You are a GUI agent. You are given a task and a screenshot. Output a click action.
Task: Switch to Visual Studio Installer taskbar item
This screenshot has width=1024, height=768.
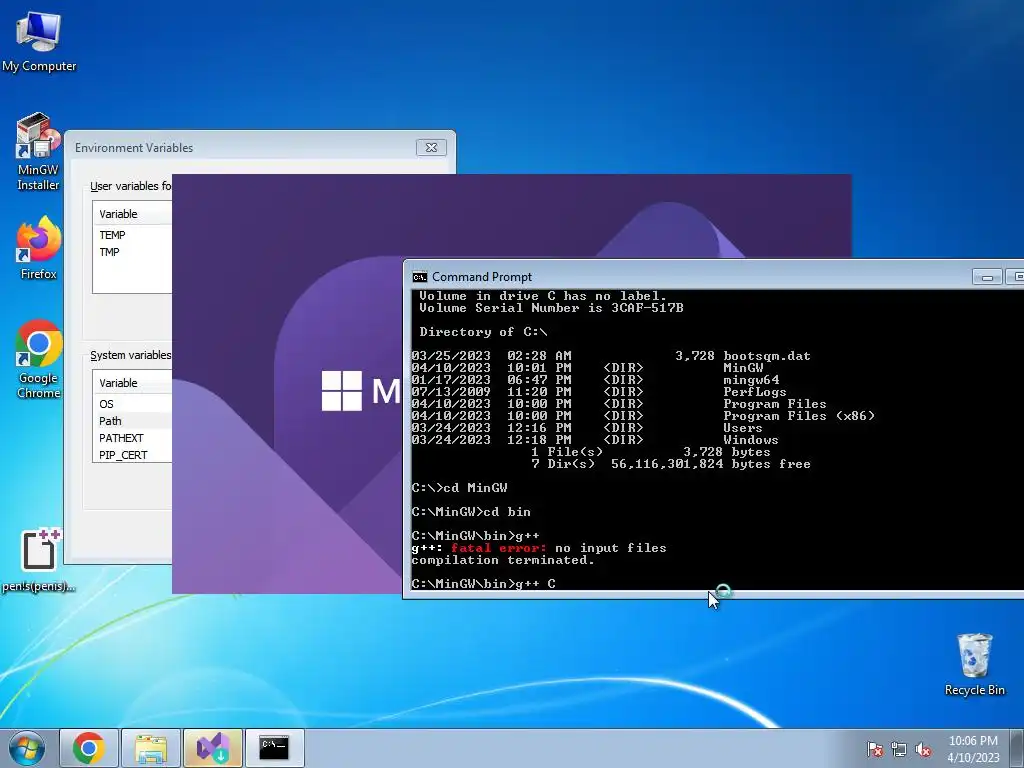tap(212, 748)
